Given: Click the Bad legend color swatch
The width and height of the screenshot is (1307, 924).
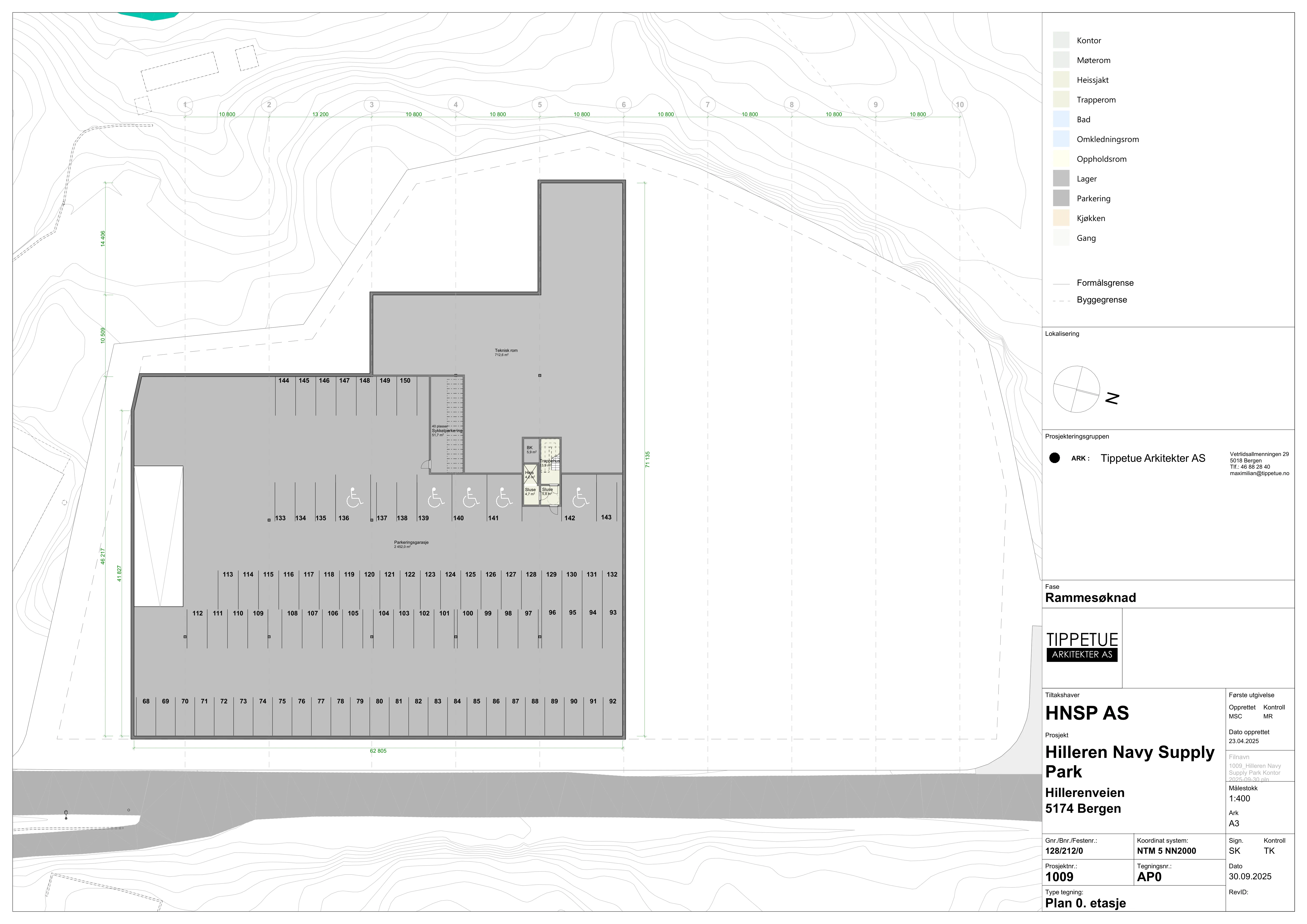Looking at the screenshot, I should 1061,119.
